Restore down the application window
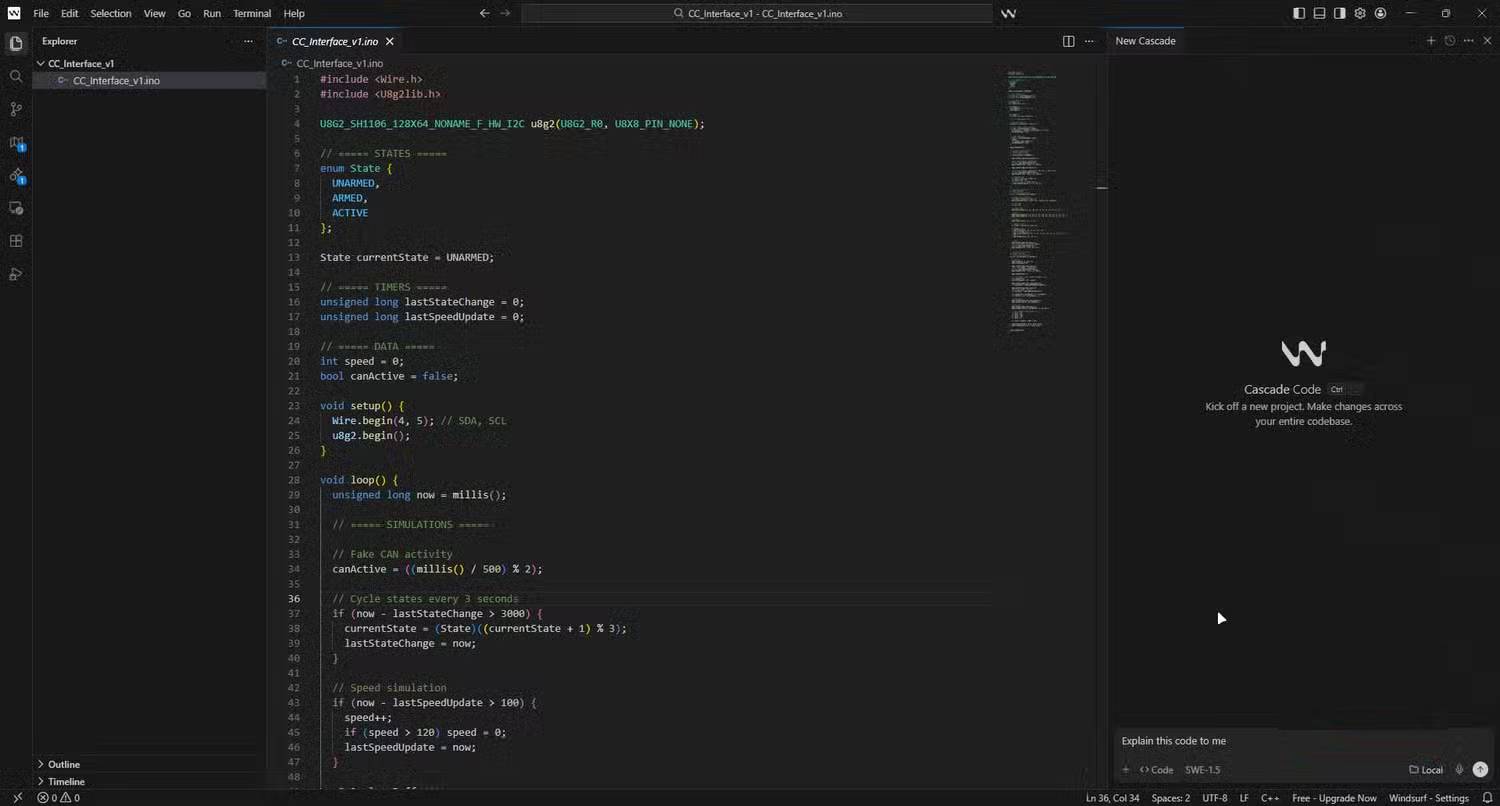The image size is (1500, 806). (1445, 13)
